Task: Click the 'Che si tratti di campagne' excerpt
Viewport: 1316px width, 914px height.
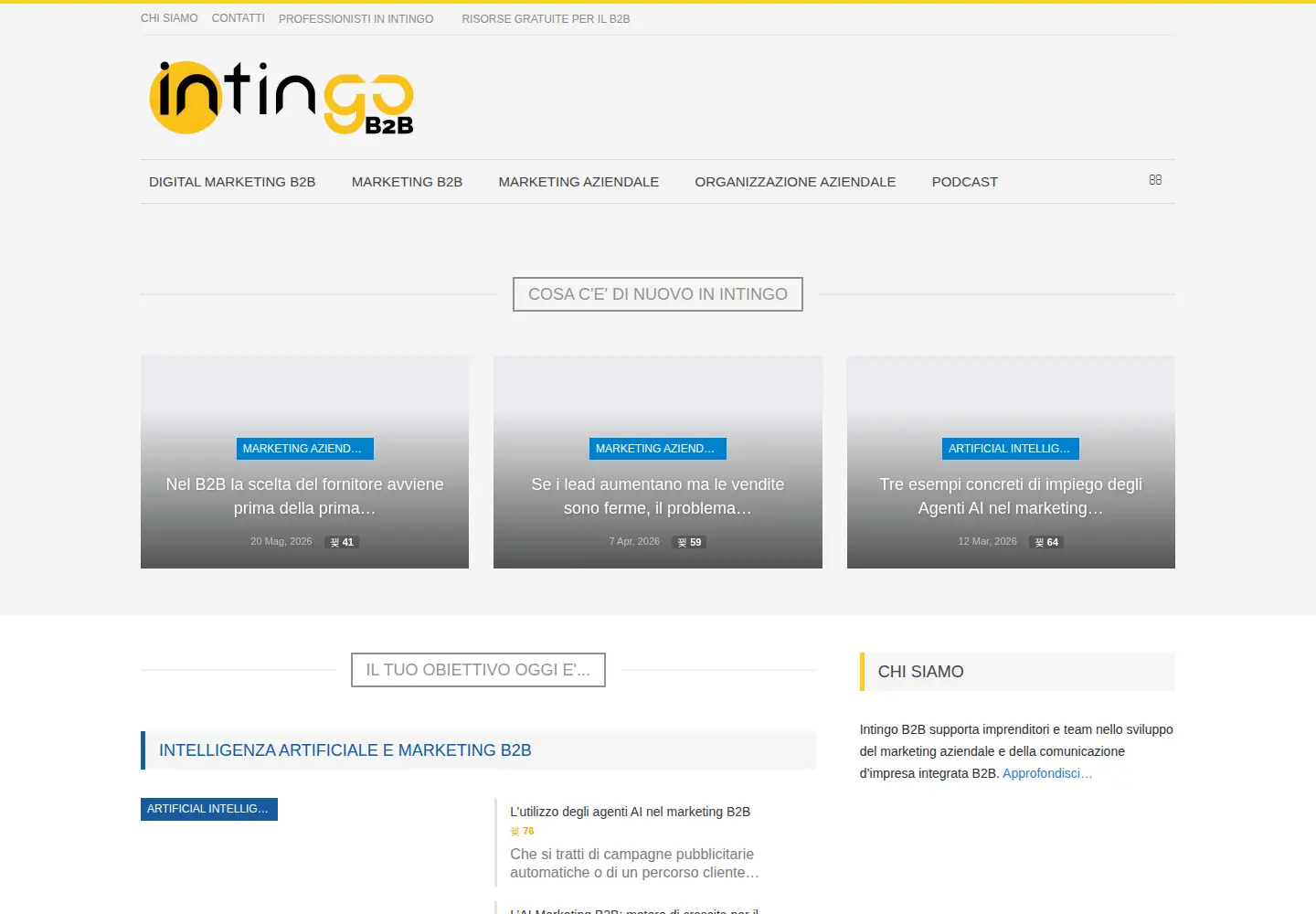Action: (634, 863)
